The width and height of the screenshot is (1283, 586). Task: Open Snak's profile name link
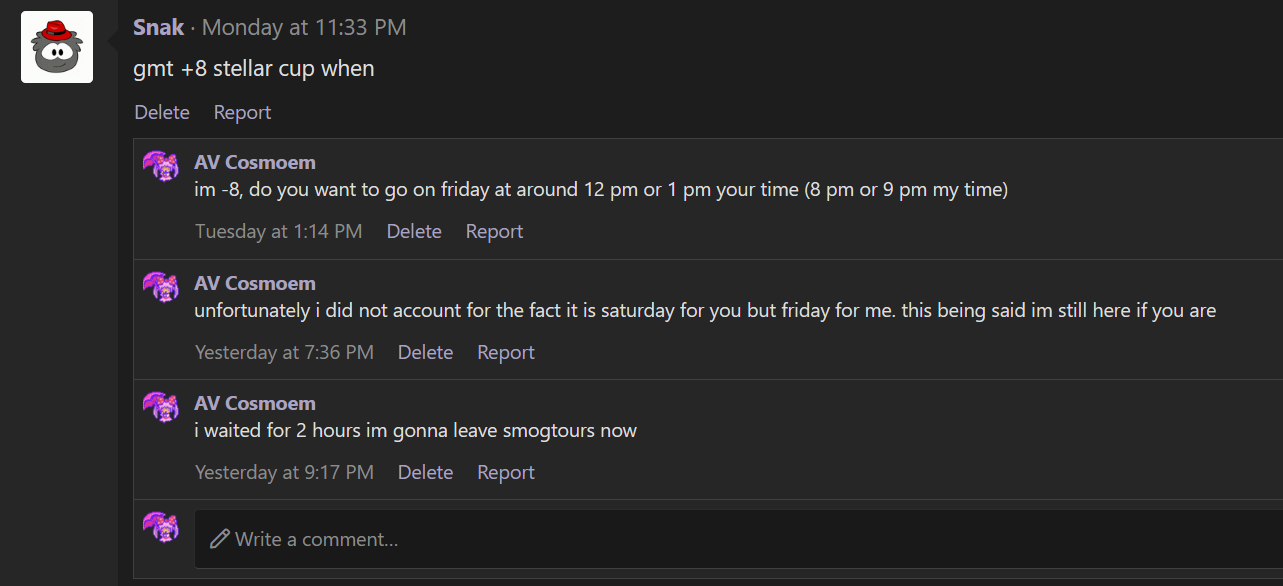pyautogui.click(x=159, y=27)
